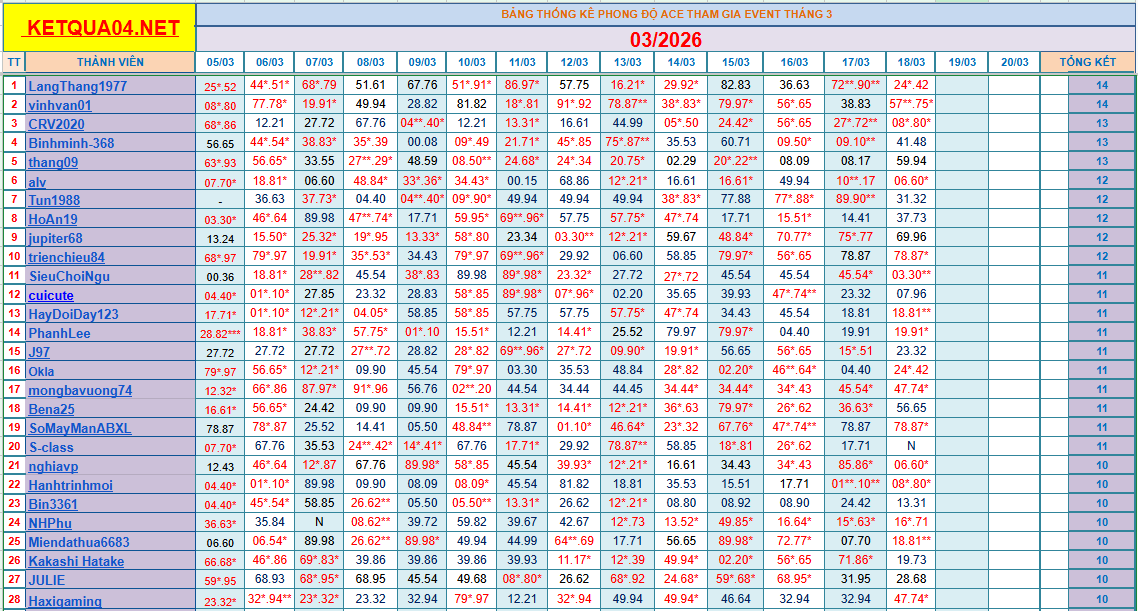Click the vinhvan01 member link

[59, 105]
